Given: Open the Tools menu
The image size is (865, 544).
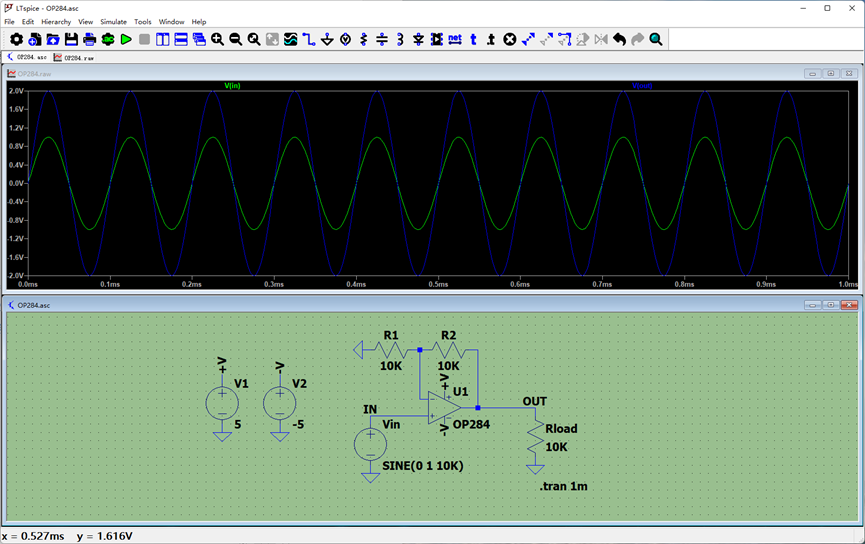Looking at the screenshot, I should [142, 22].
